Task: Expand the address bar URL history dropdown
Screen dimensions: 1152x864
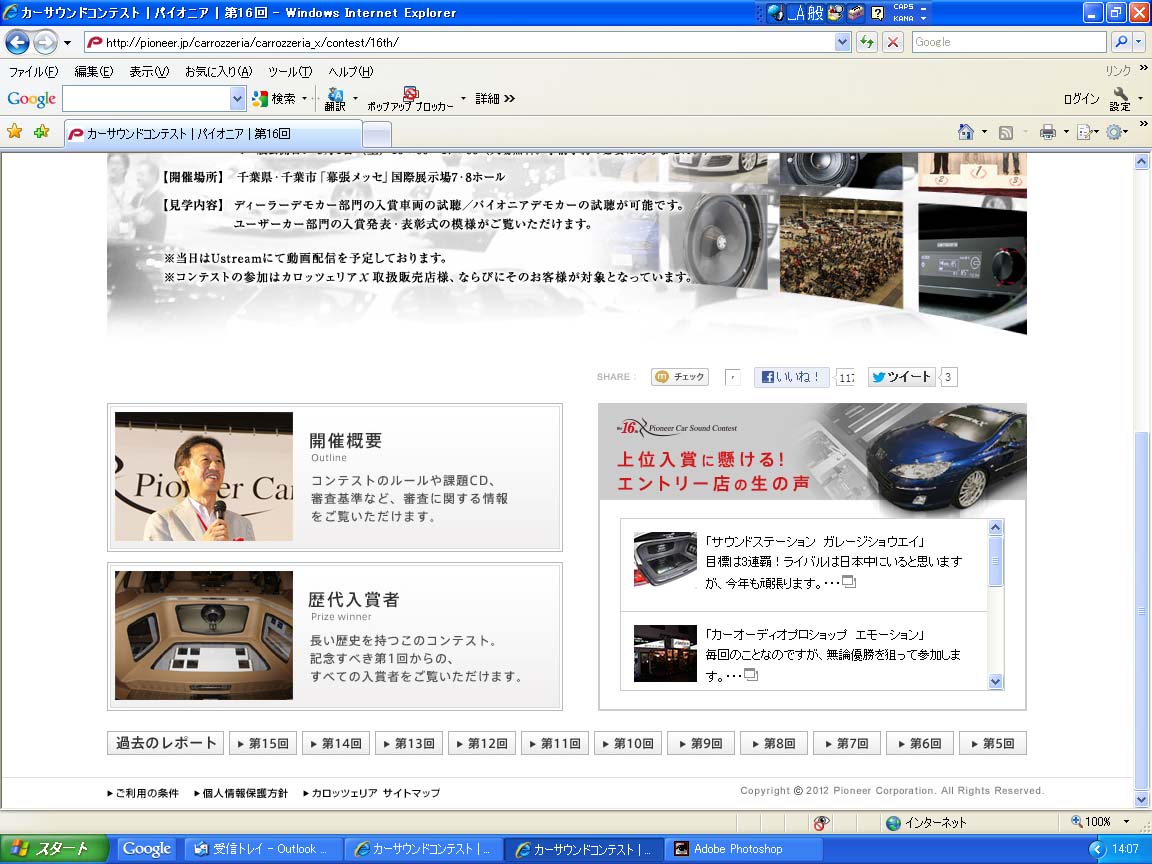Action: (x=842, y=42)
